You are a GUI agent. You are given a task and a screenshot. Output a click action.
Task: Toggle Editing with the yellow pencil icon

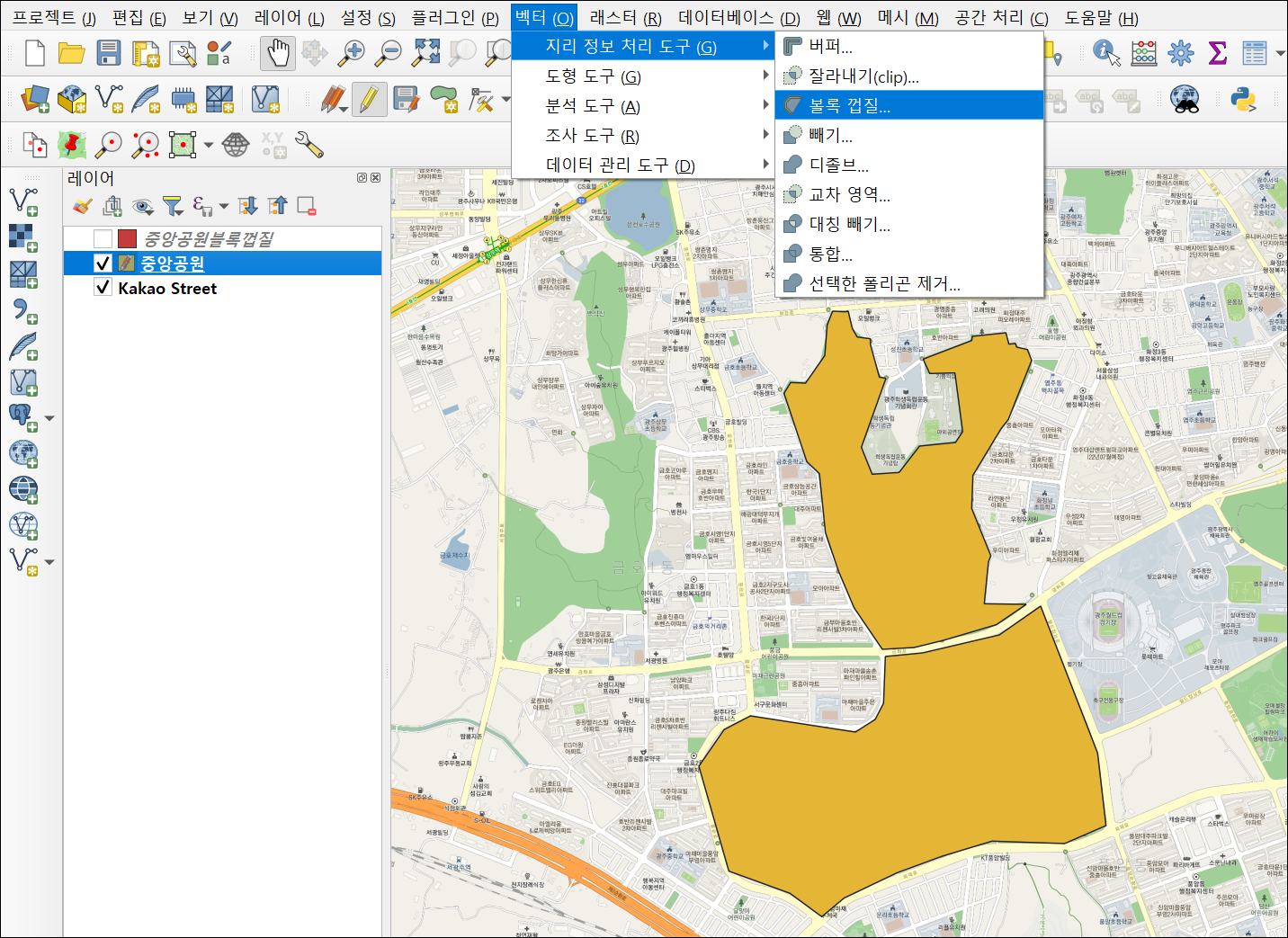click(x=369, y=99)
